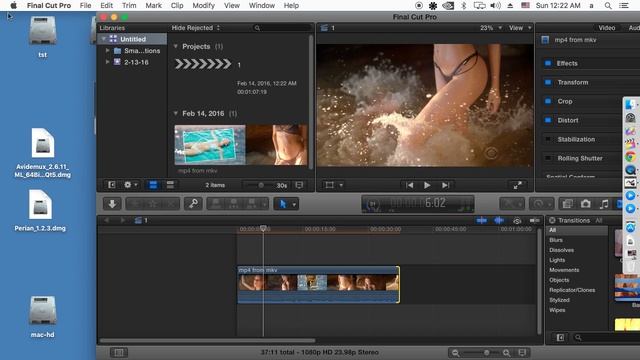Open Chrome from the Dock
This screenshot has height=360, width=640.
tap(630, 157)
